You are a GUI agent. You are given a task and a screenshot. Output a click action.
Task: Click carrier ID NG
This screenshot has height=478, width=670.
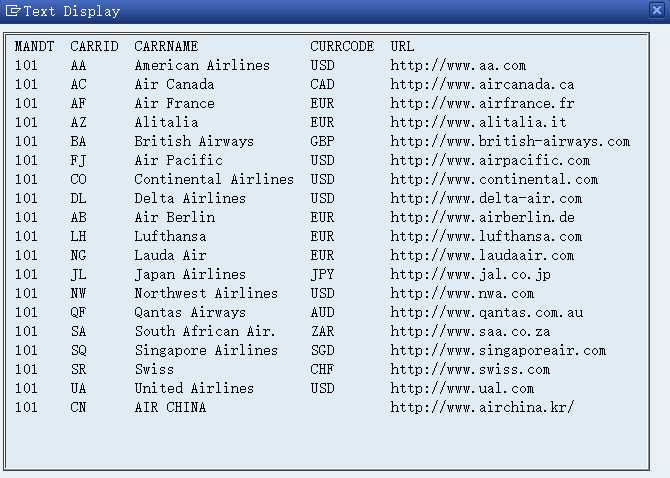point(78,255)
